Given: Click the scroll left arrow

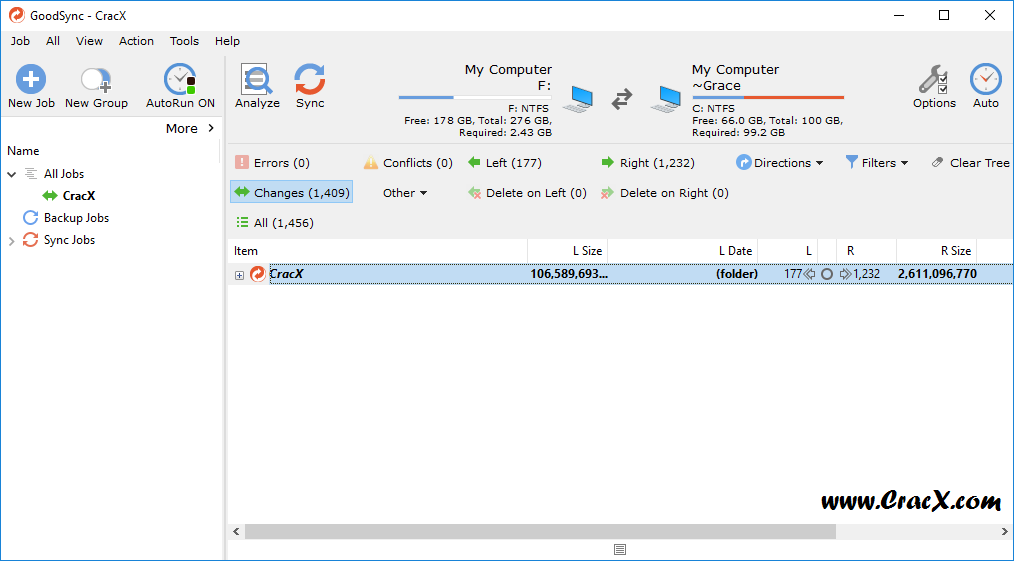Looking at the screenshot, I should (236, 531).
